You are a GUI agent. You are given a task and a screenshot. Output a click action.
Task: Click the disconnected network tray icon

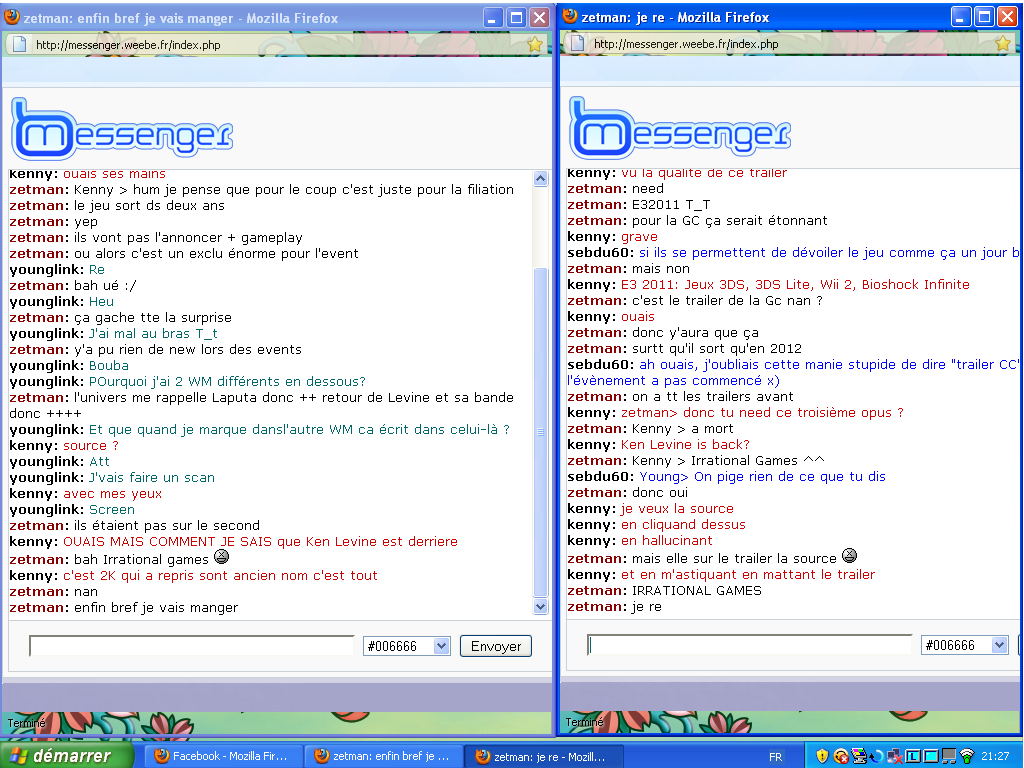pos(894,756)
